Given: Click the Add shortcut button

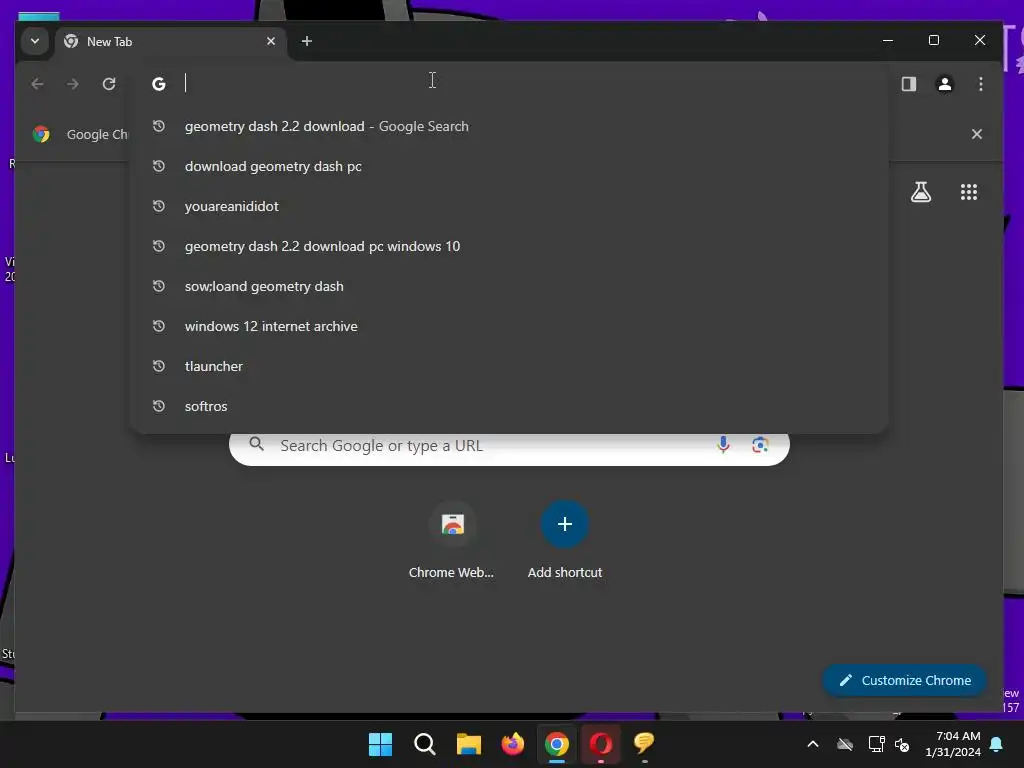Looking at the screenshot, I should click(x=565, y=541).
